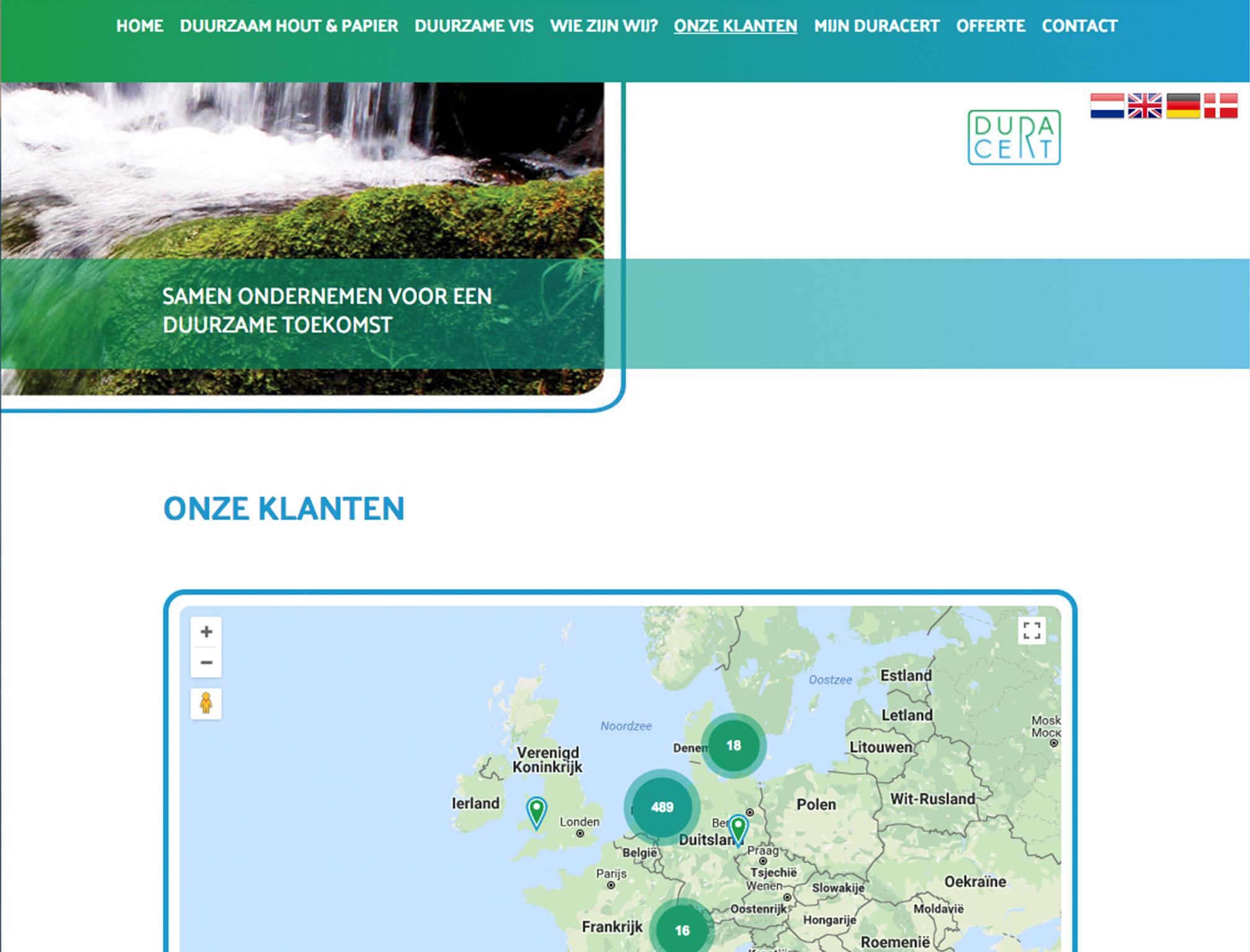Select the Street View pegman
Viewport: 1250px width, 952px height.
pos(206,704)
